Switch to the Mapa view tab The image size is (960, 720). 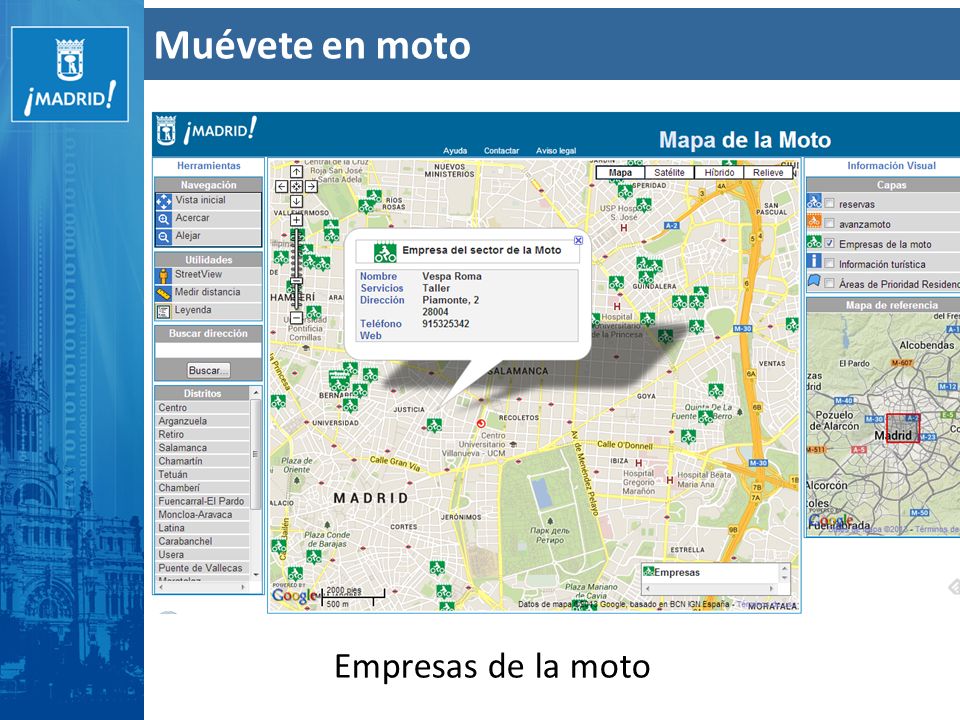[620, 173]
